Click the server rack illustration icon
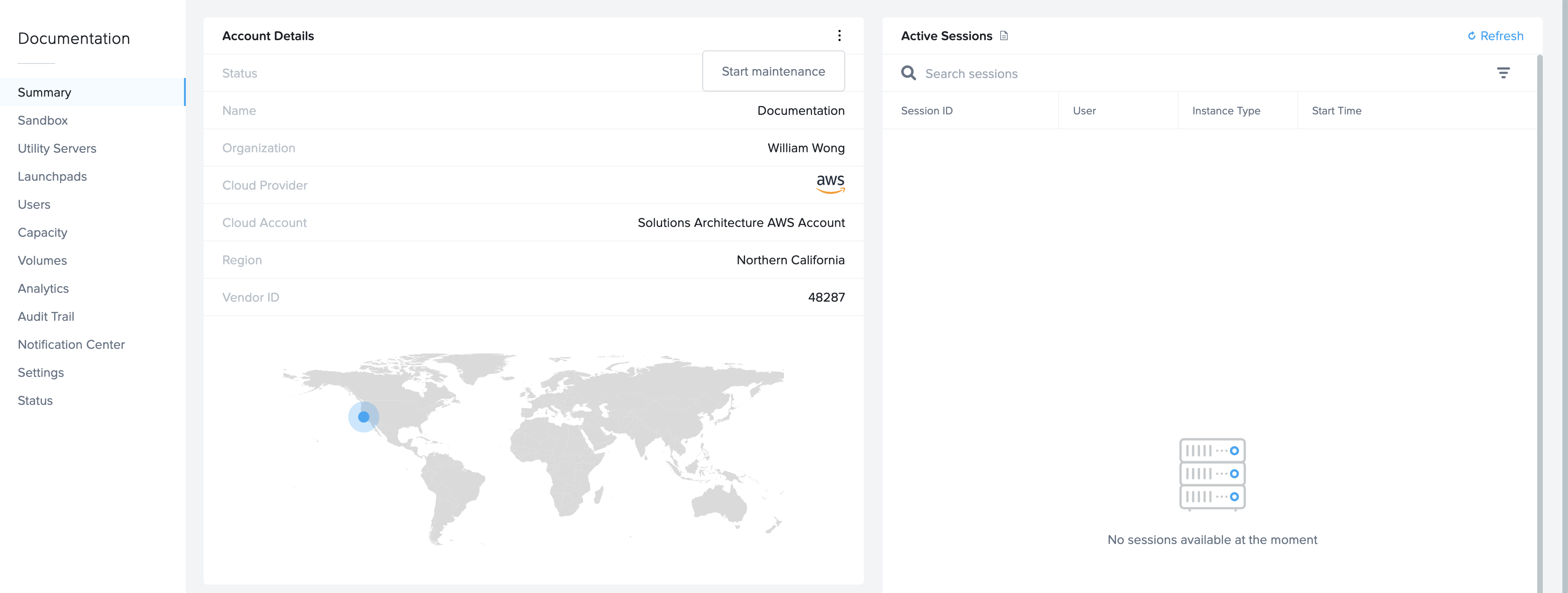 click(1212, 473)
